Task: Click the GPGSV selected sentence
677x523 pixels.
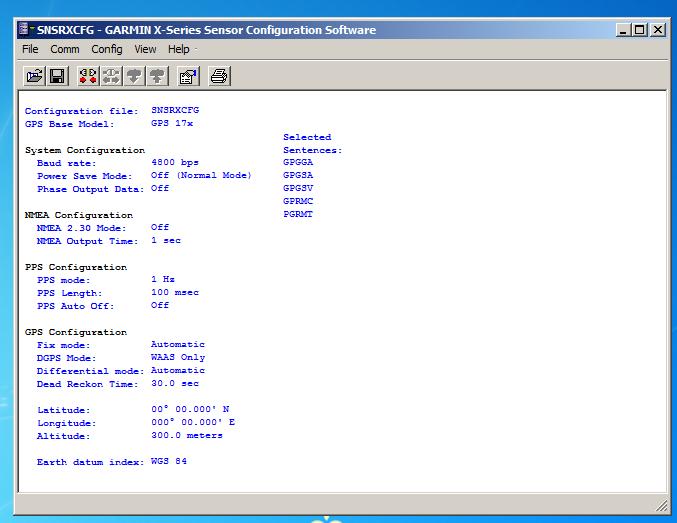Action: coord(298,188)
